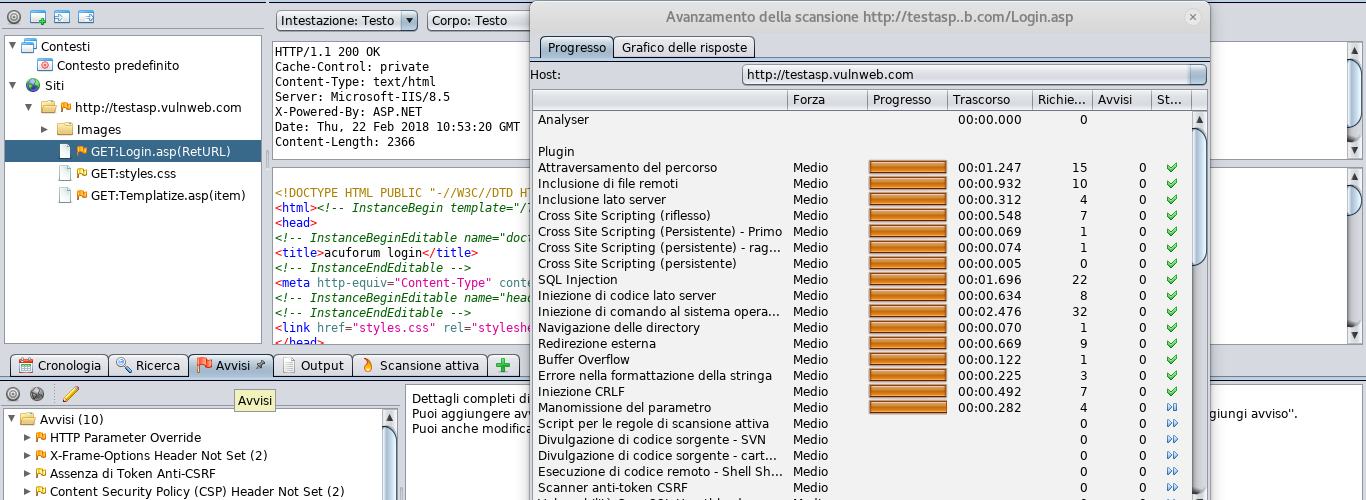
Task: Select GET:Templatize.asp(item) in the sites tree
Action: pos(167,195)
